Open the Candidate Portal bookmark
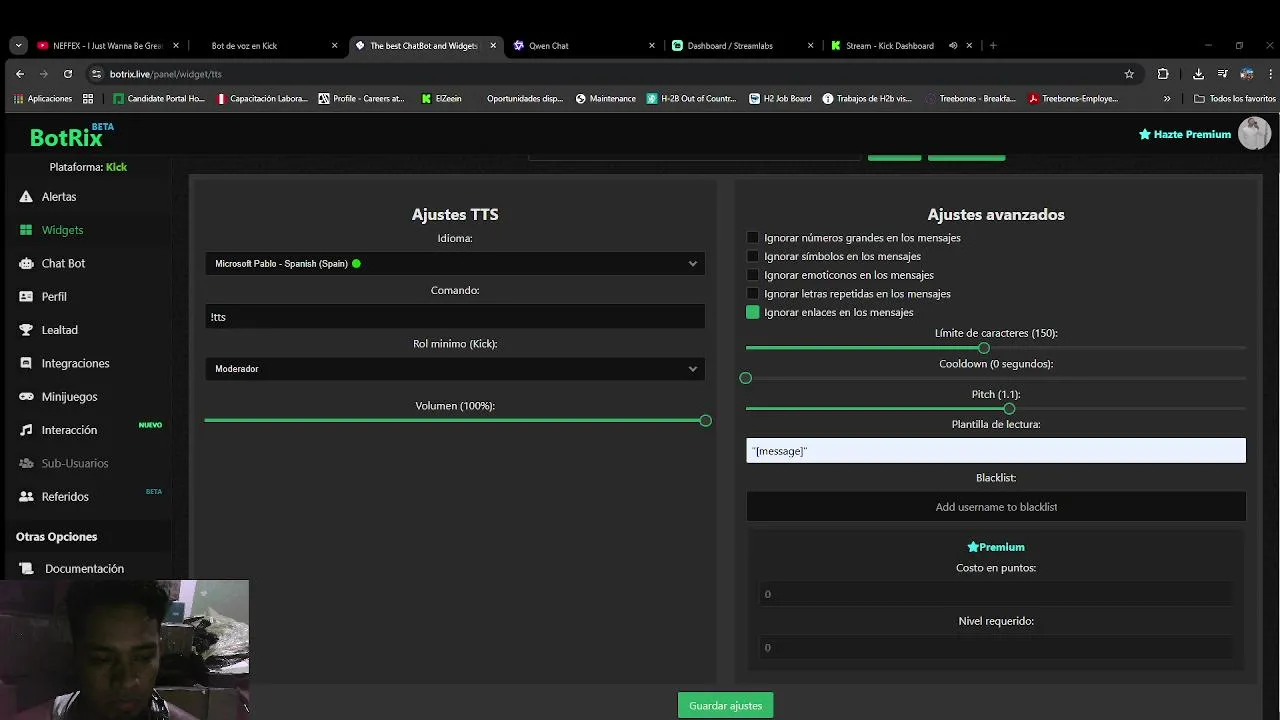 158,99
